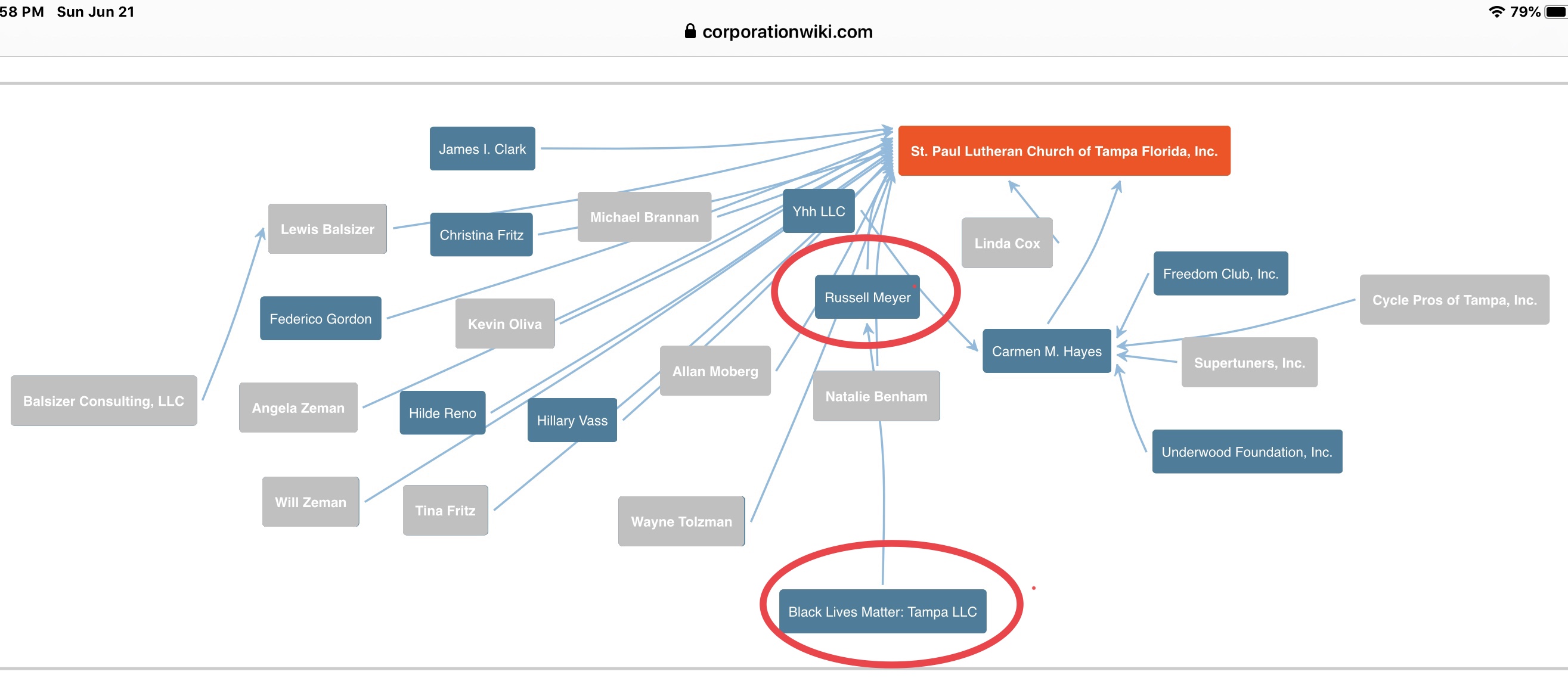
Task: Open Russell Meyer node
Action: coord(867,297)
